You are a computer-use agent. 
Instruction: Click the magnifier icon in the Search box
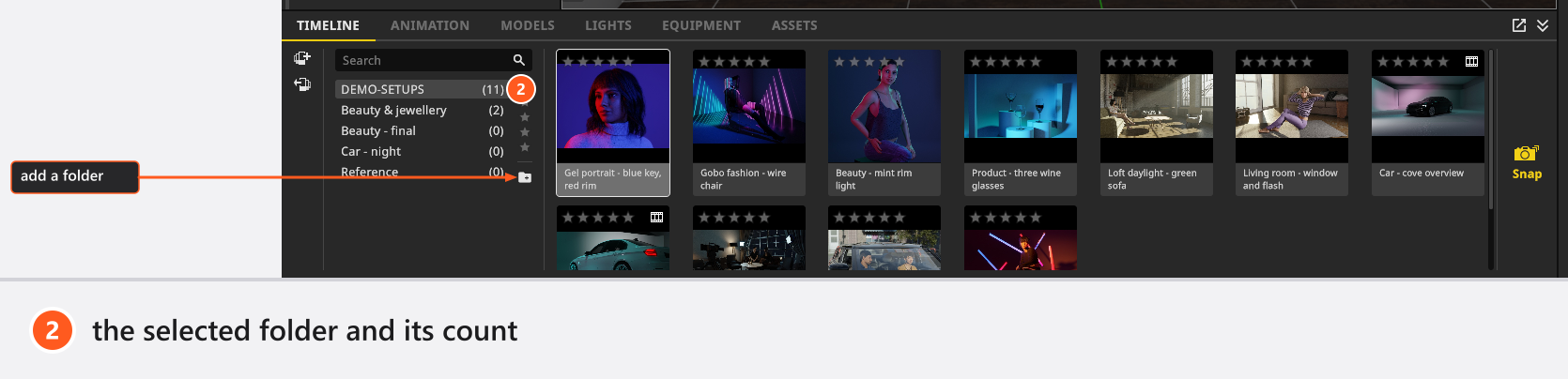[518, 60]
